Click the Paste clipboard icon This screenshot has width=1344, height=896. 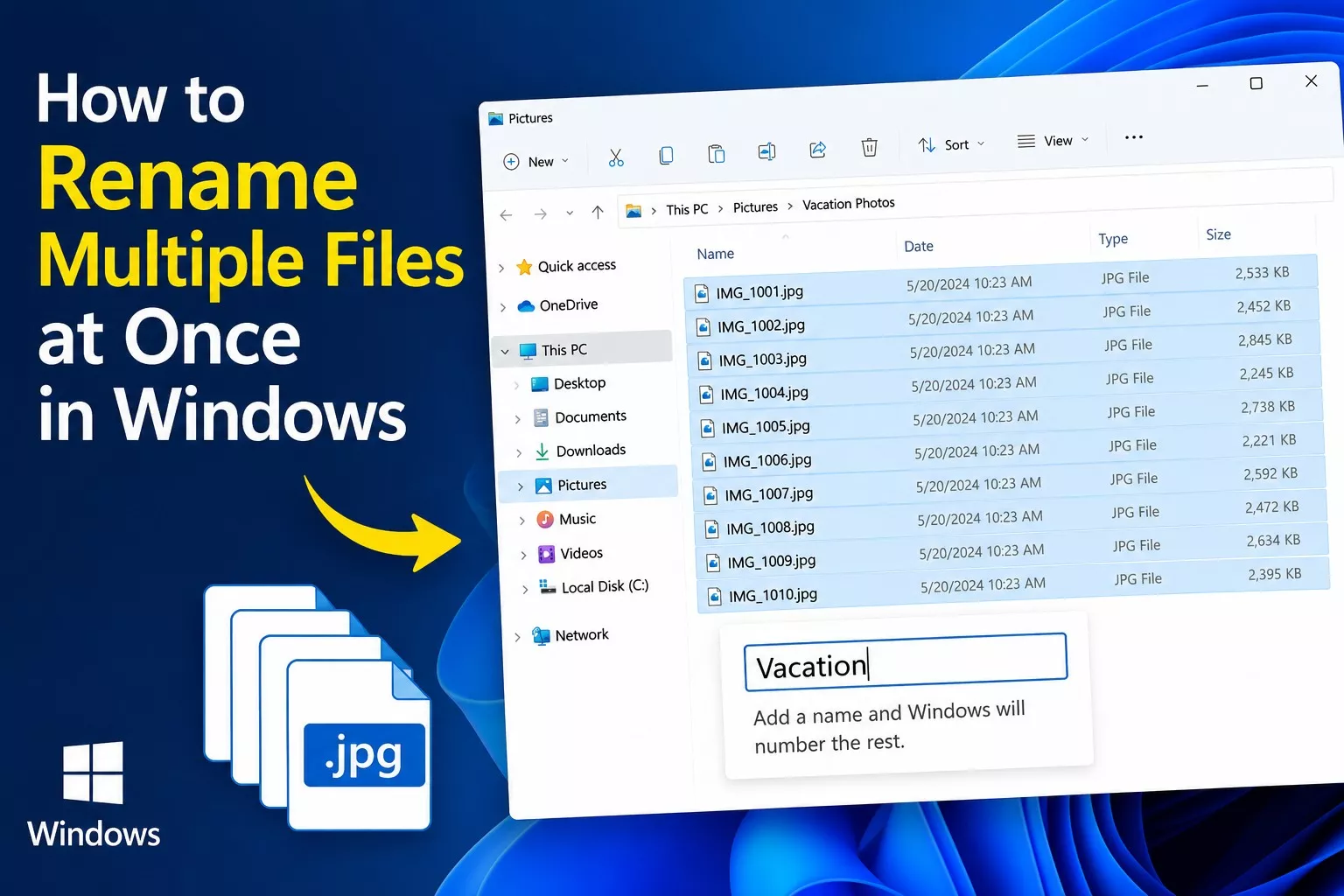pos(716,154)
